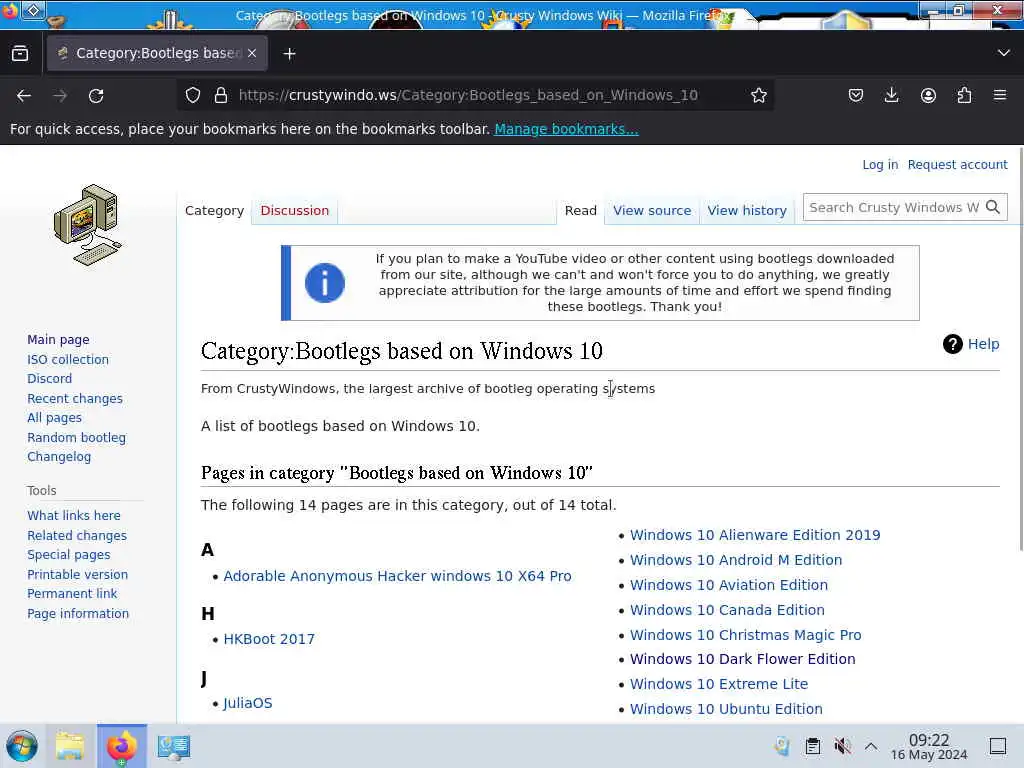Click Request account link
Screen dimensions: 1024x768
click(x=957, y=165)
